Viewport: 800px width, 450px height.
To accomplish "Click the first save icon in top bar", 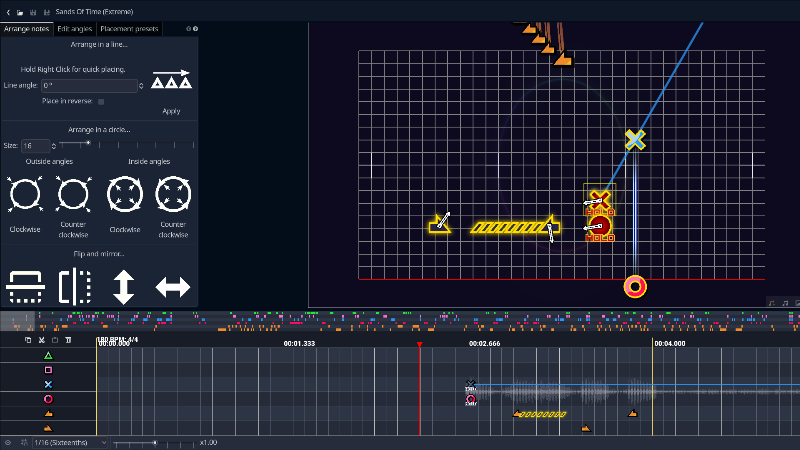I will (x=33, y=12).
